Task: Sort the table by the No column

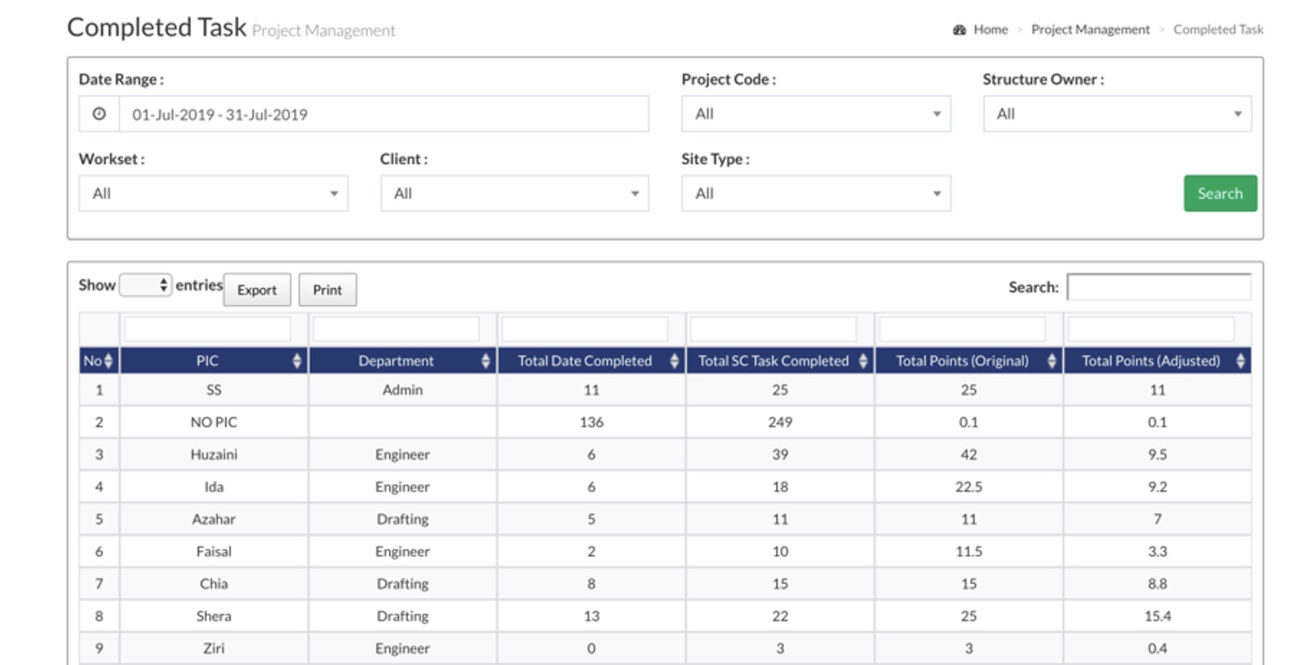Action: tap(109, 361)
